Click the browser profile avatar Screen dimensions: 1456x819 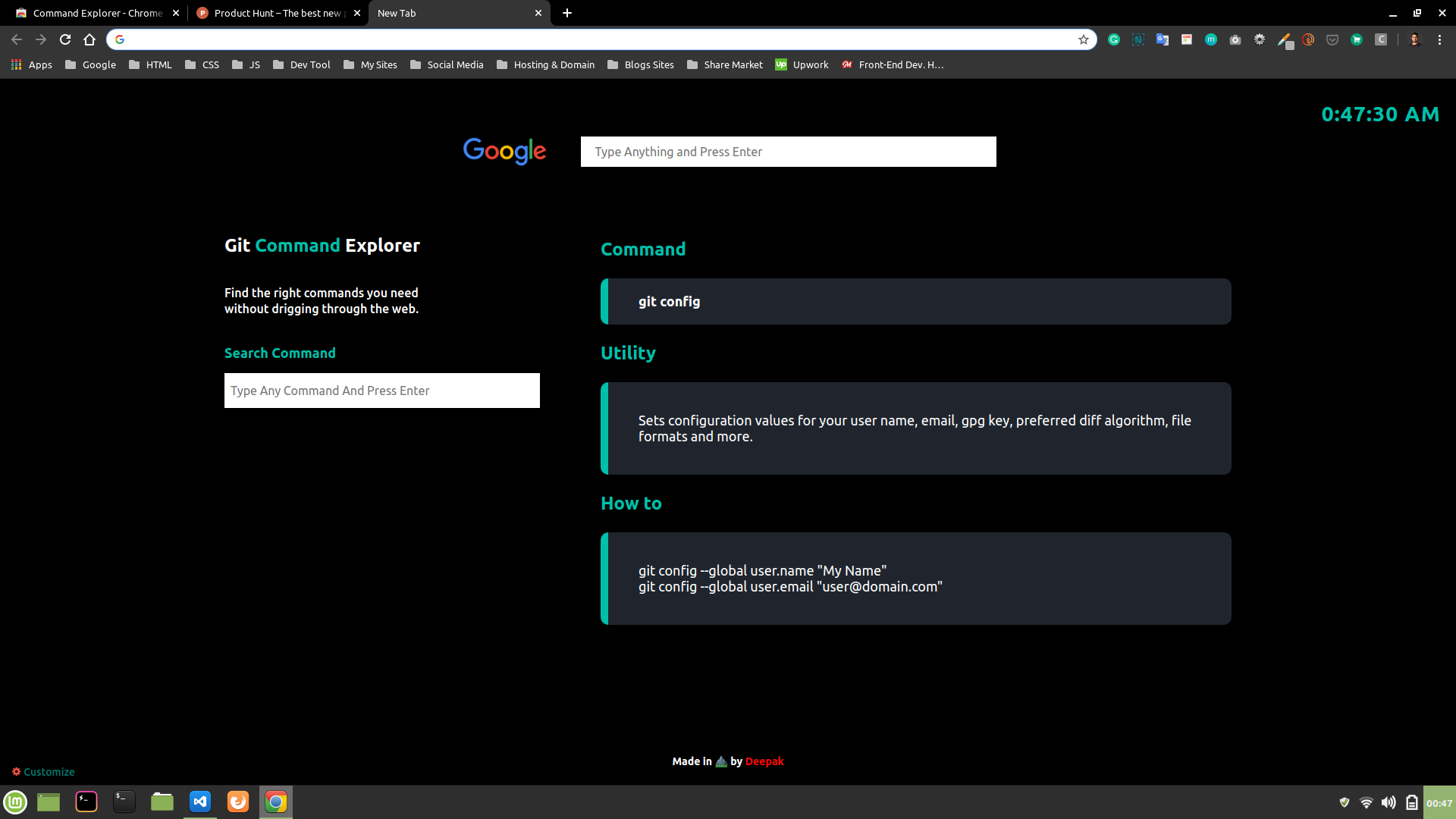[1414, 39]
